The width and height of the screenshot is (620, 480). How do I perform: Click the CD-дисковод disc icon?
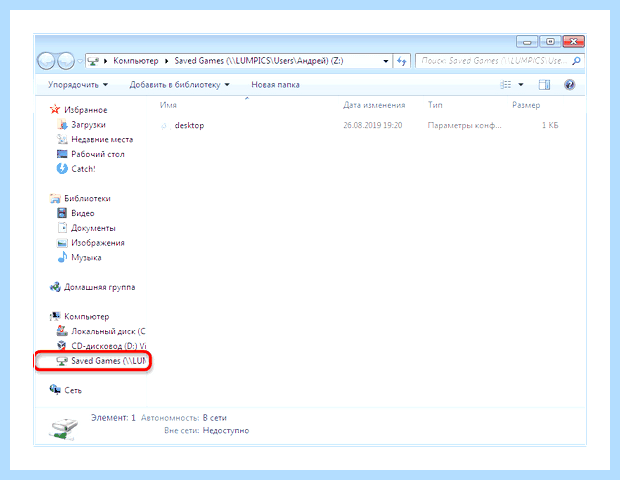pyautogui.click(x=62, y=346)
